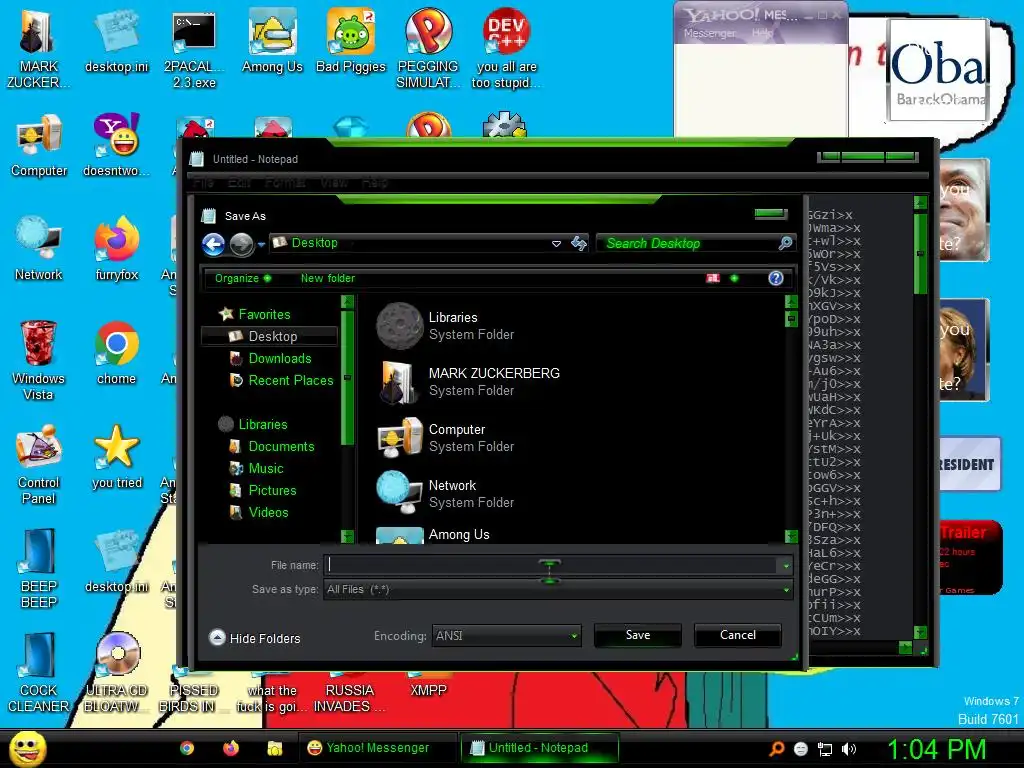Click the Help question mark icon
Screen dimensions: 1024x768
[x=776, y=278]
